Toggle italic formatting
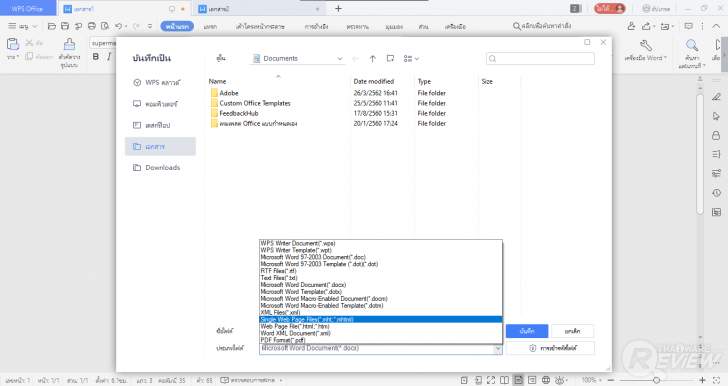This screenshot has width=728, height=386. [109, 57]
